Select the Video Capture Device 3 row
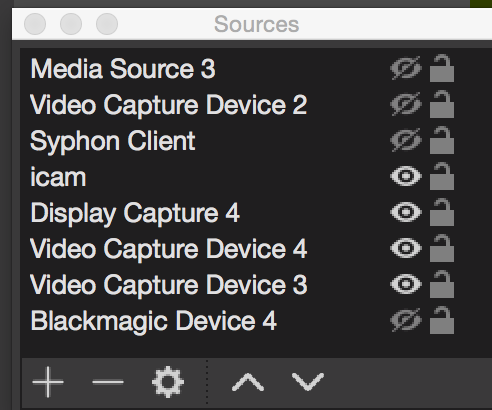This screenshot has width=492, height=410. (256, 285)
